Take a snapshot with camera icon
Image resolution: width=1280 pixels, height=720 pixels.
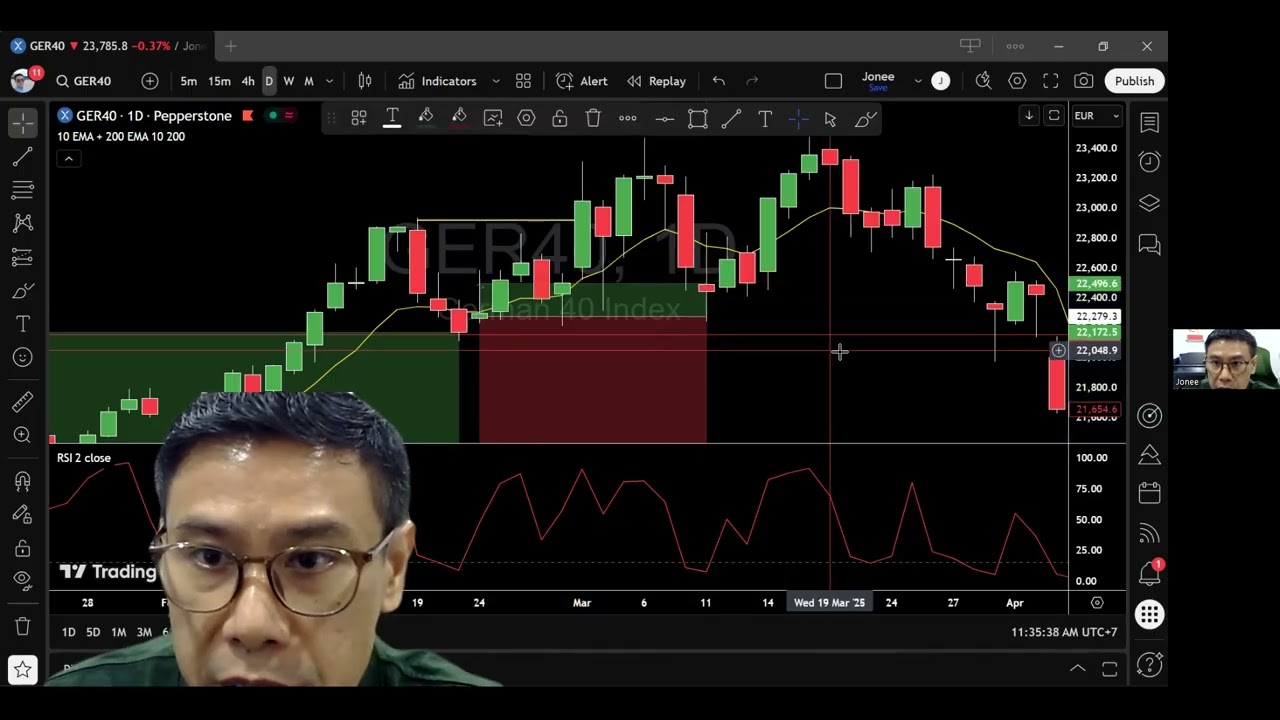[1083, 81]
